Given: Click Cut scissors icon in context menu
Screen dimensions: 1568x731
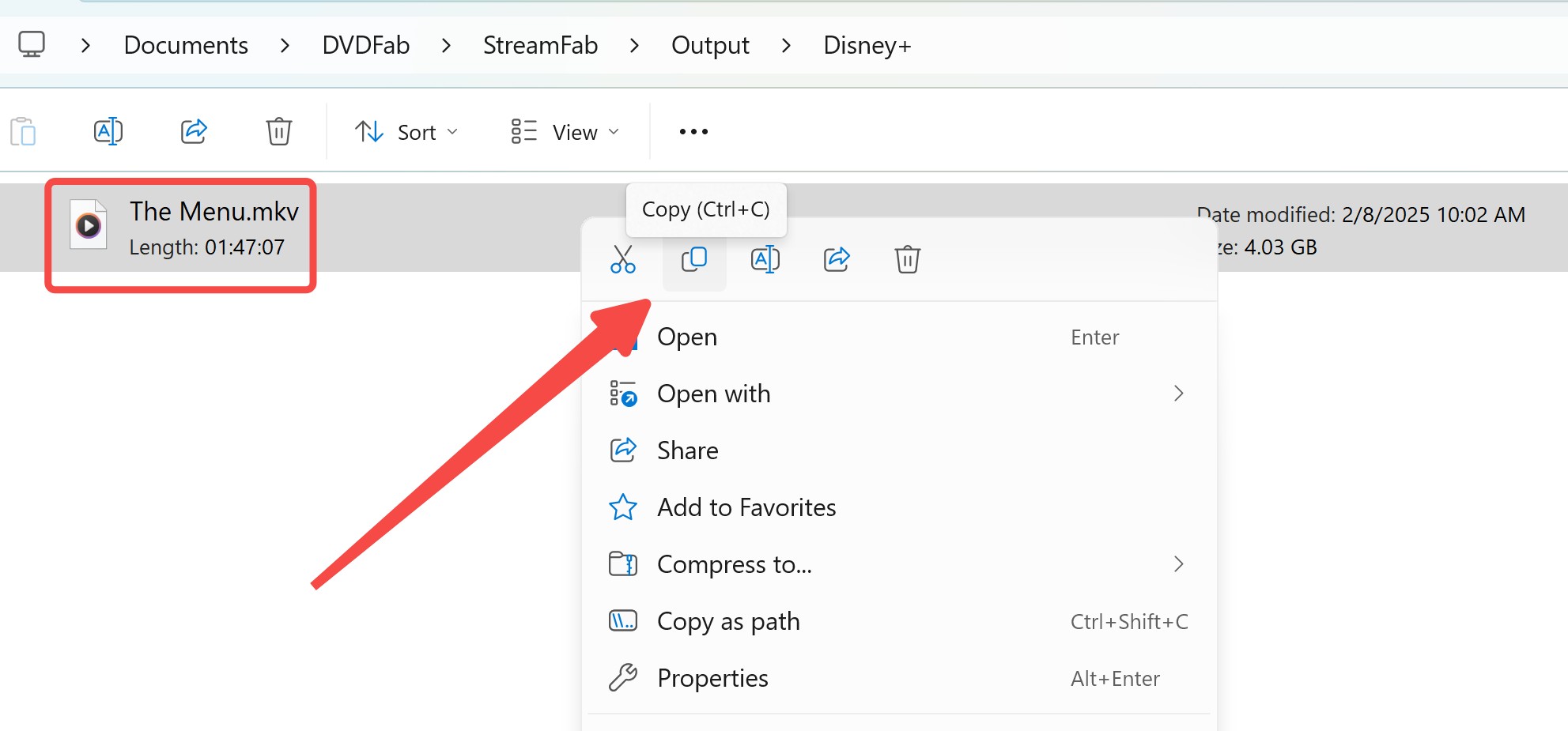Looking at the screenshot, I should click(623, 259).
